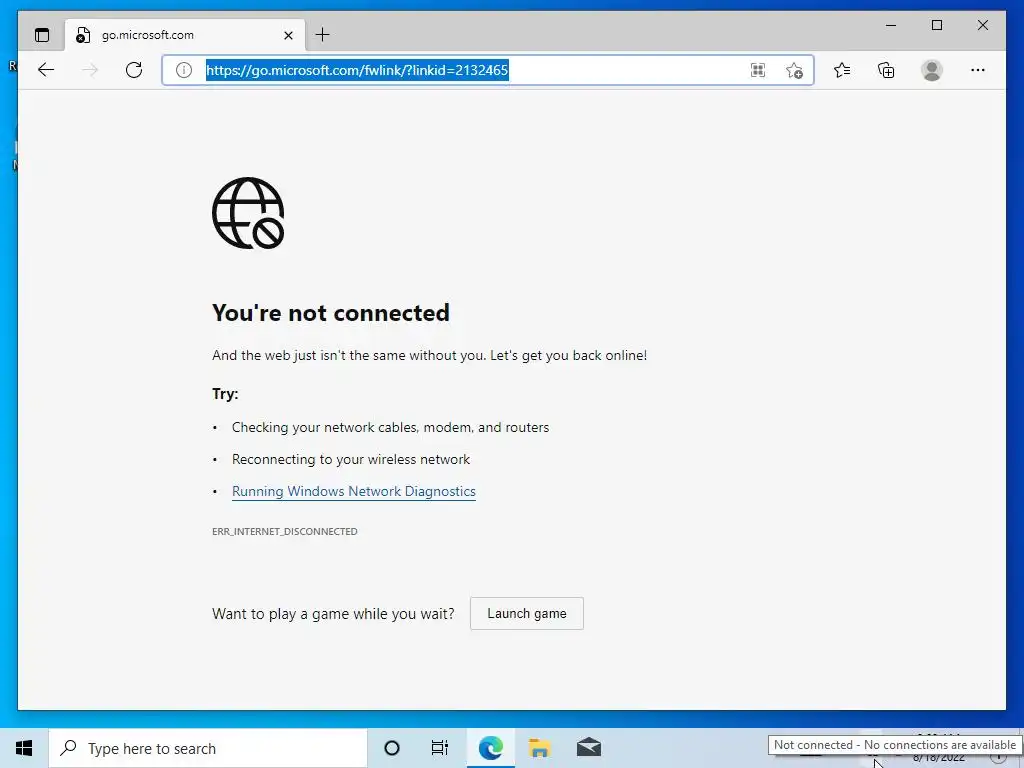Open Settings and more menu
This screenshot has width=1024, height=768.
[x=978, y=70]
